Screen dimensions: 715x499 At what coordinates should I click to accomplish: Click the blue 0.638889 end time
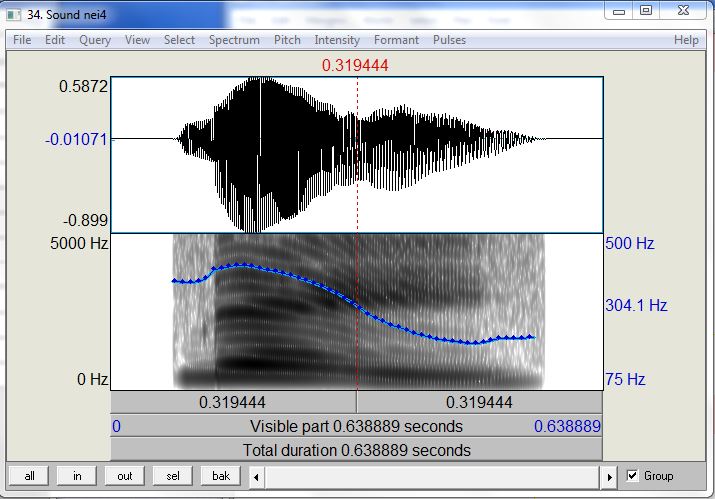pyautogui.click(x=567, y=426)
